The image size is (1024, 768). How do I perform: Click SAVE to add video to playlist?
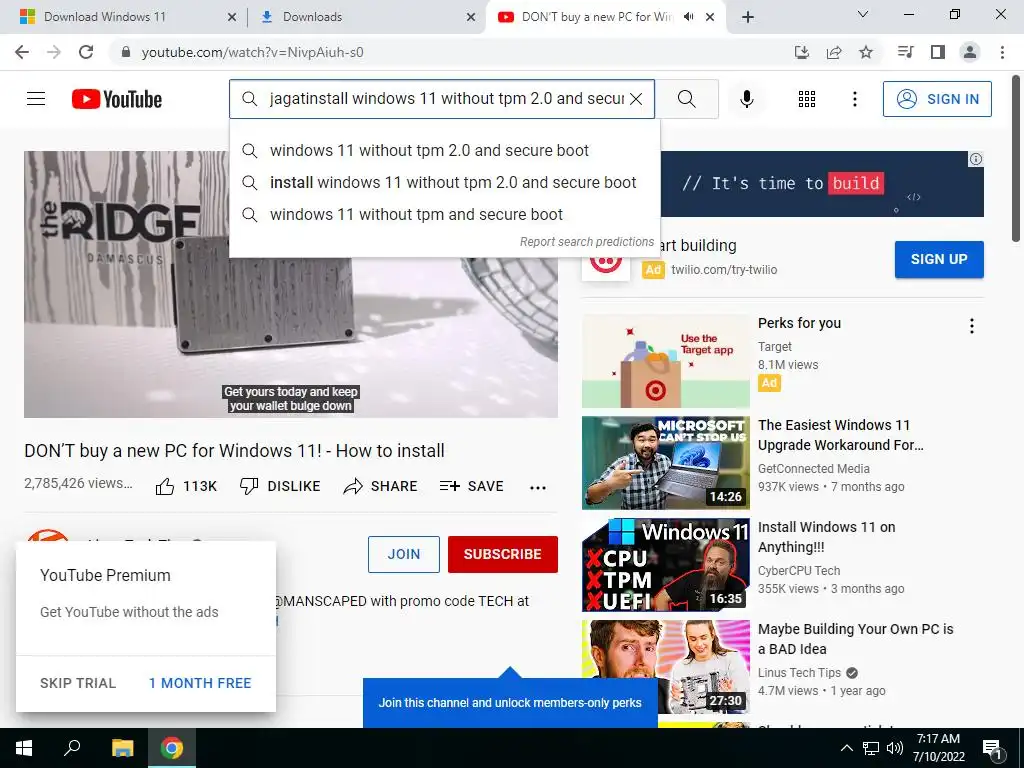(x=472, y=487)
